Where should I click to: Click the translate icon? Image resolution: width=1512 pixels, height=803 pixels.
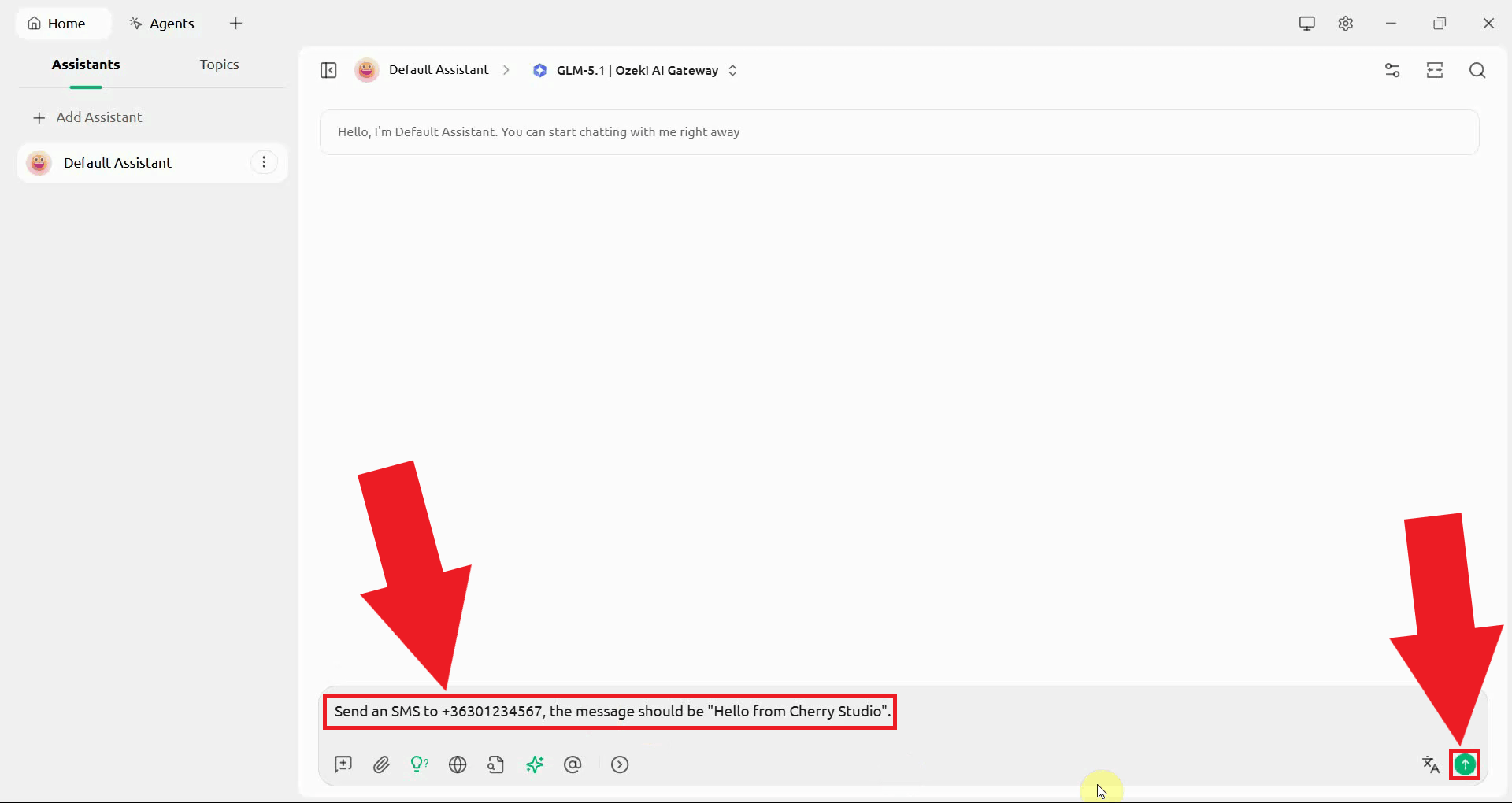1431,764
